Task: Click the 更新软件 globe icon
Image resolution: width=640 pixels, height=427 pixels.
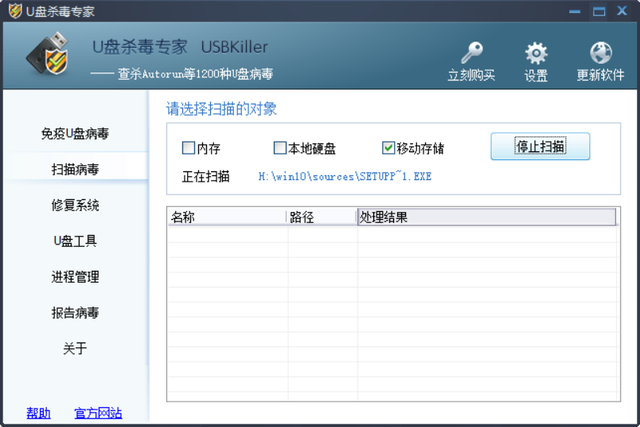Action: click(x=601, y=53)
